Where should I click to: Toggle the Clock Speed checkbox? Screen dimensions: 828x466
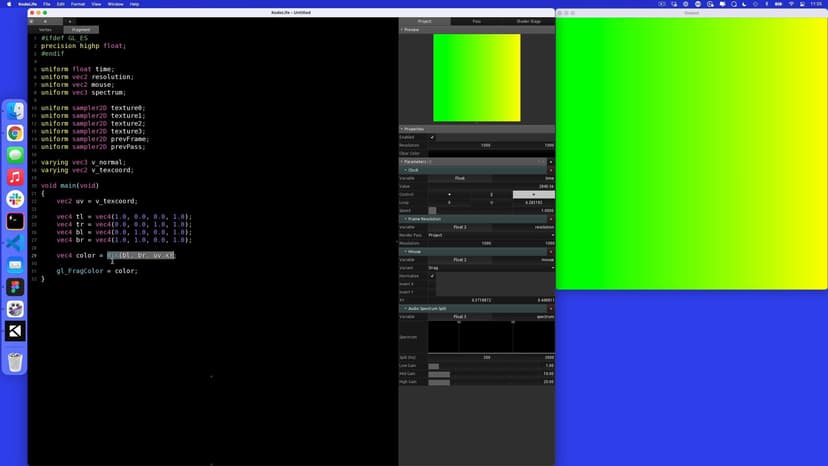click(432, 210)
